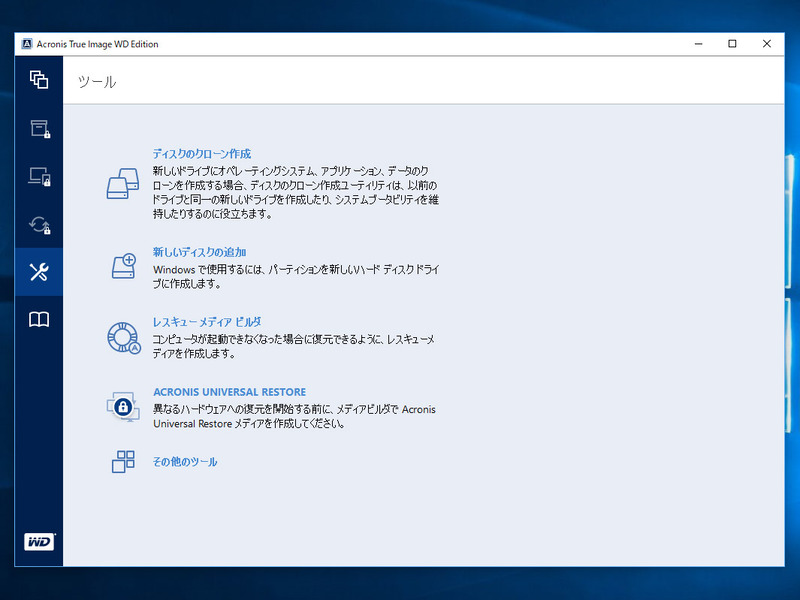Open the locked Archive section icon

pos(40,129)
